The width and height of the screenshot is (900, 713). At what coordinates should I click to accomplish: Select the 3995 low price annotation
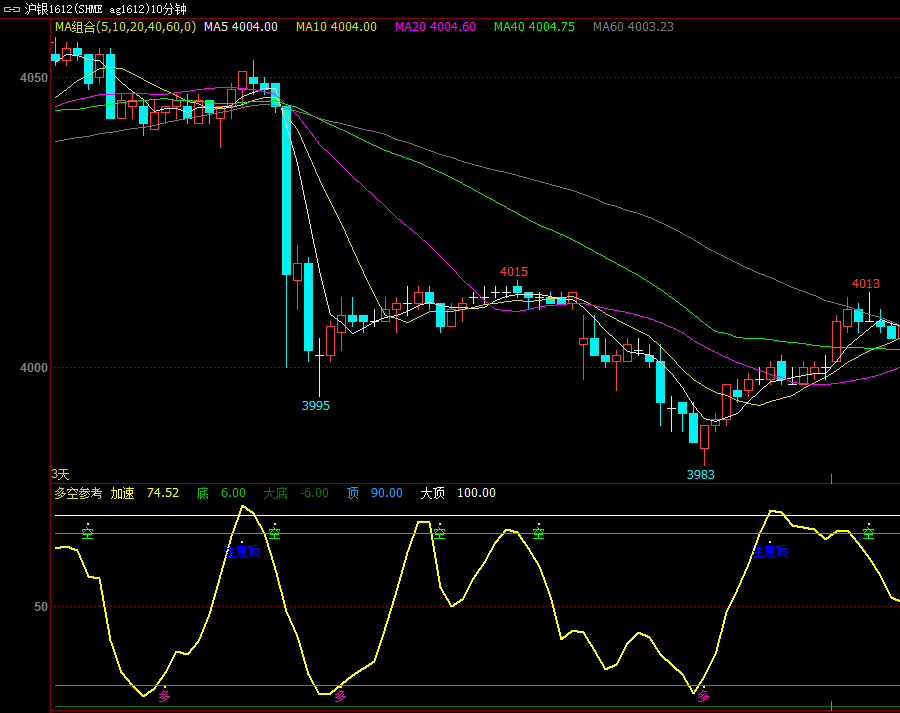point(316,406)
